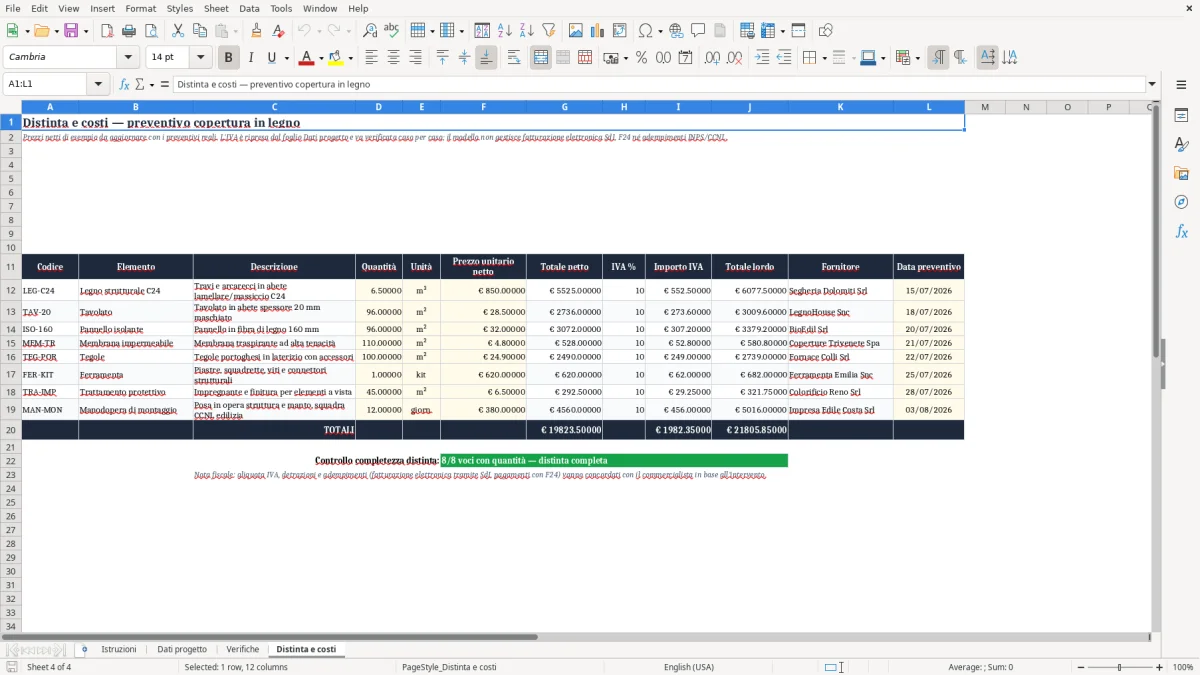Switch to the Dati progetto sheet tab
The width and height of the screenshot is (1200, 675).
(182, 649)
